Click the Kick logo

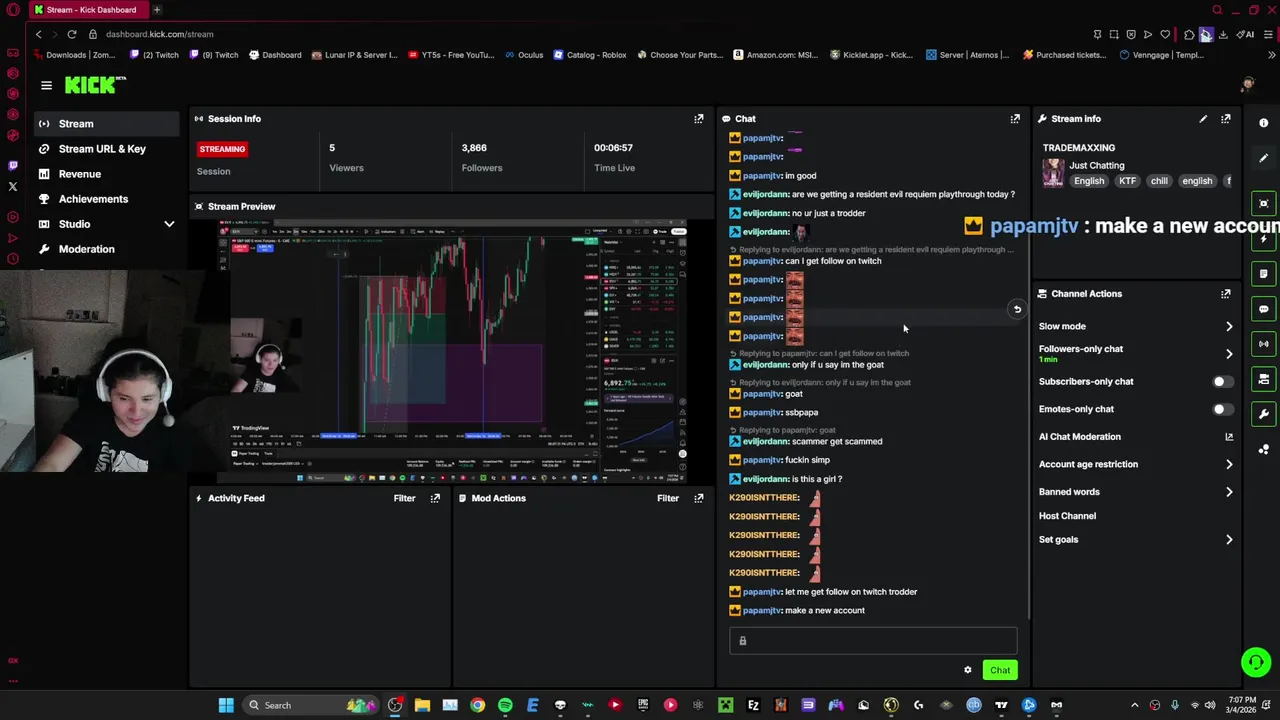[x=94, y=85]
